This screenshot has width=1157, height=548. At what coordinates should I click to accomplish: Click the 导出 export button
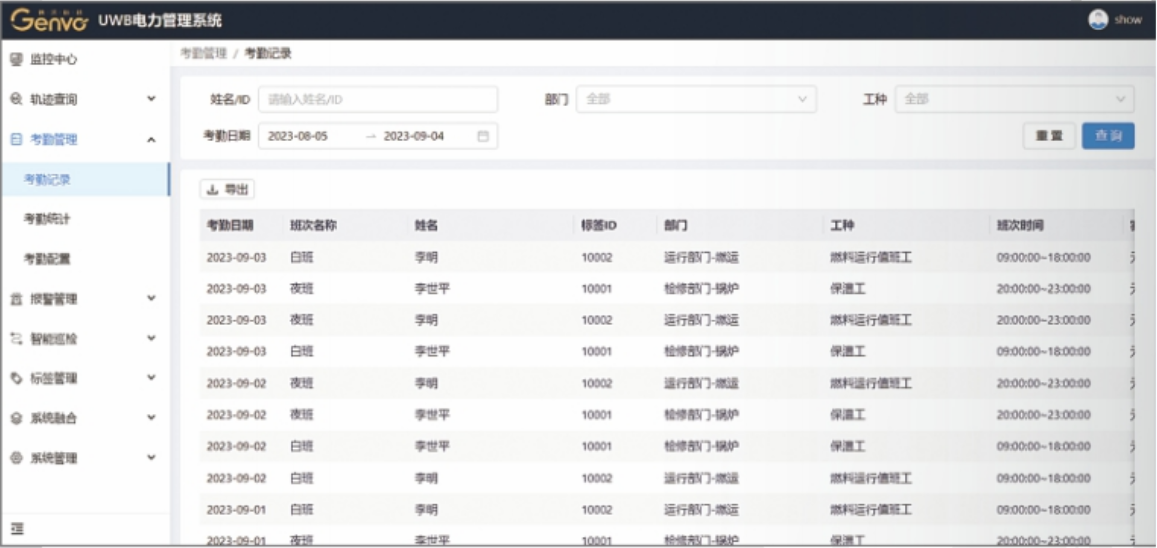click(227, 190)
